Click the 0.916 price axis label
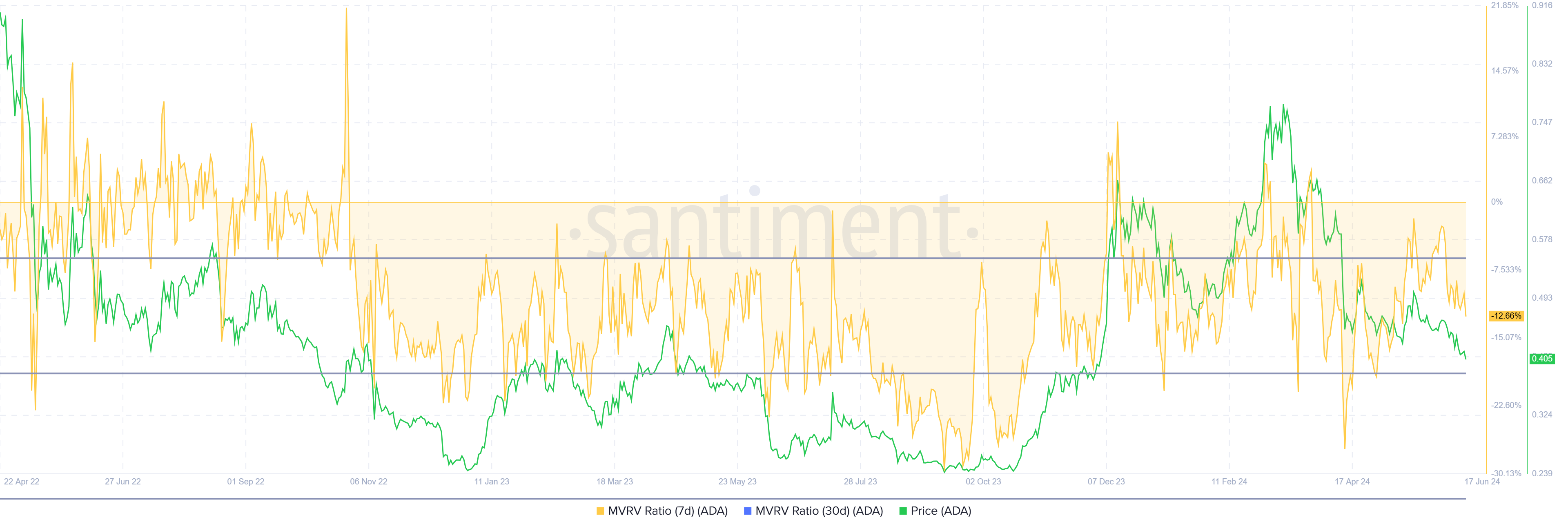1568x531 pixels. (1542, 5)
